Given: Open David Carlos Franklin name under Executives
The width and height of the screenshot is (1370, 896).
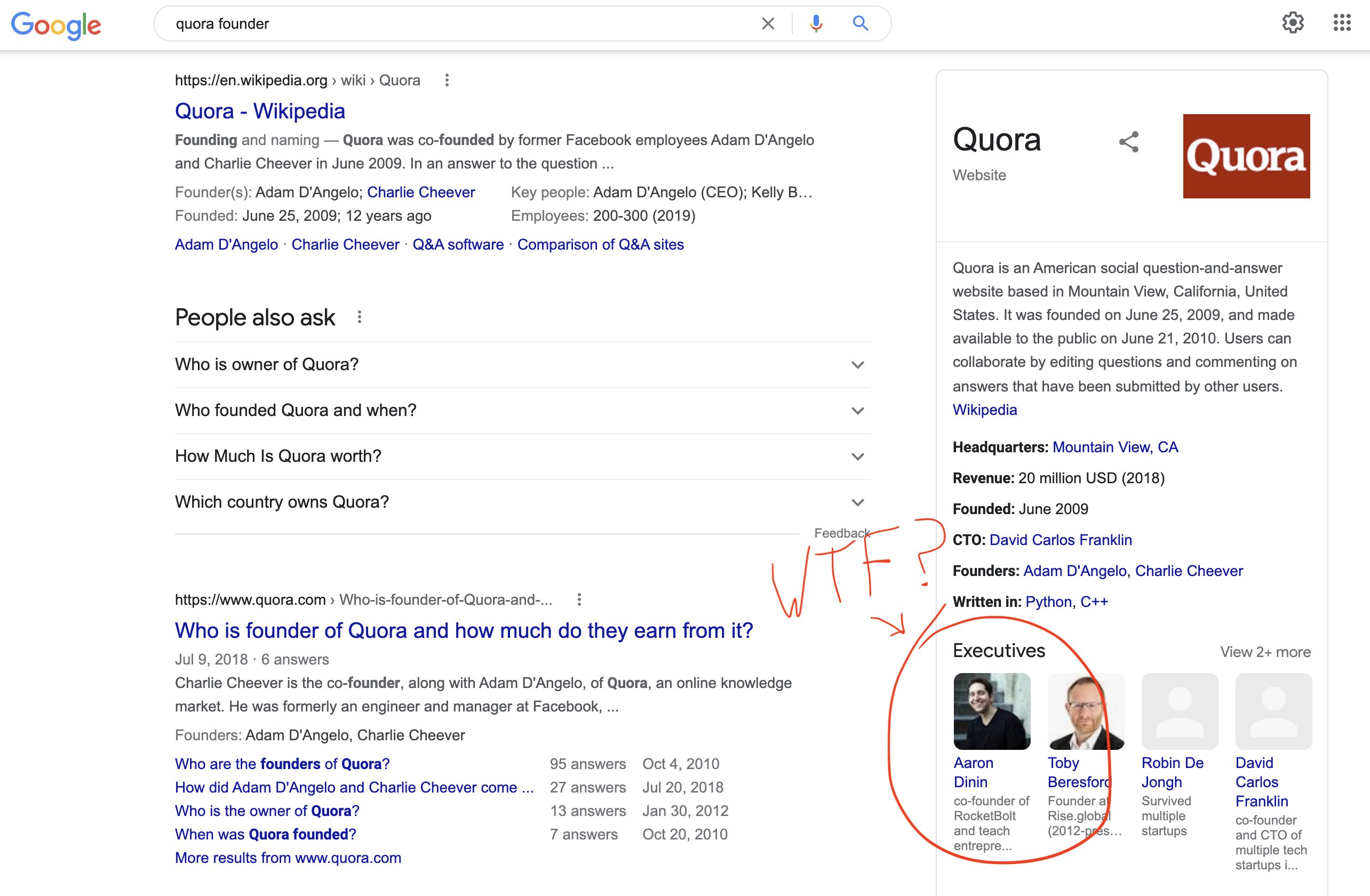Looking at the screenshot, I should coord(1262,782).
